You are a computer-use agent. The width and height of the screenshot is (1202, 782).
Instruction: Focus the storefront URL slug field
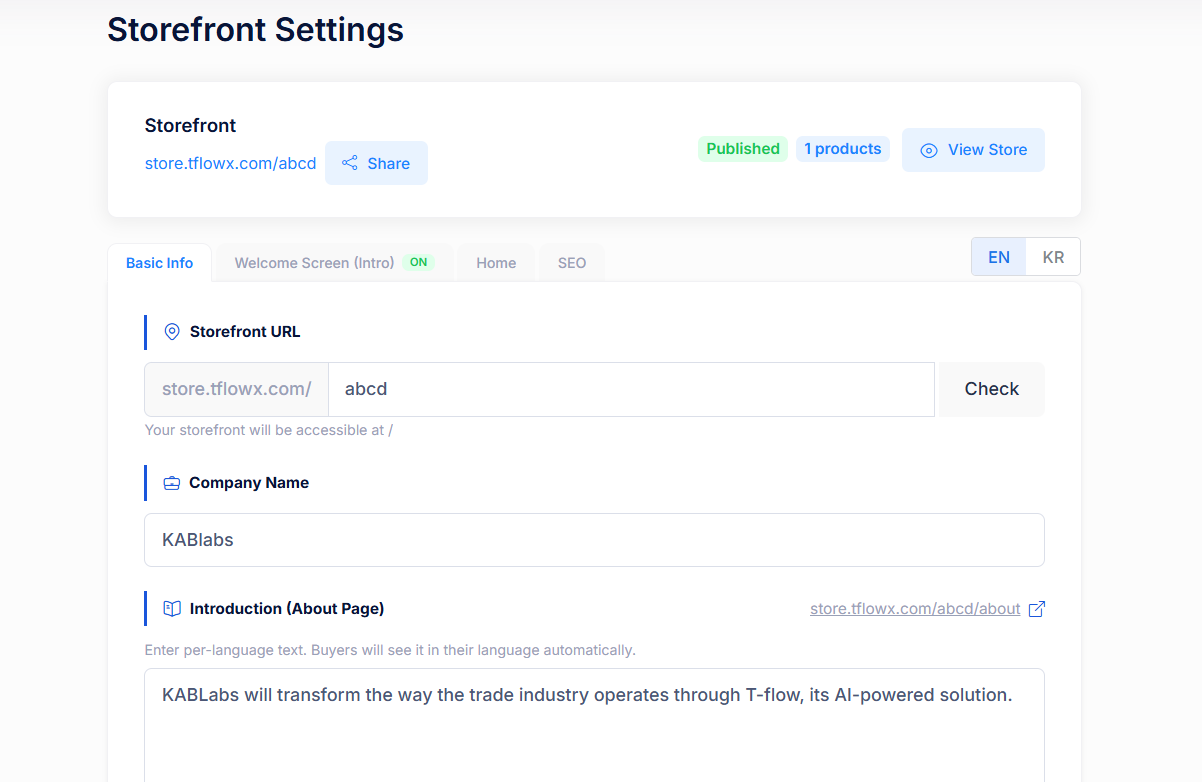[631, 389]
